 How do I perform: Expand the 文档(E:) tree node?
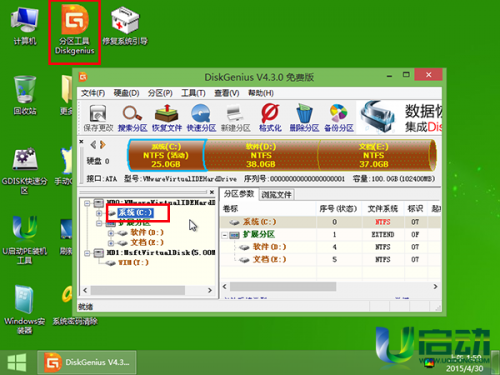pyautogui.click(x=111, y=243)
